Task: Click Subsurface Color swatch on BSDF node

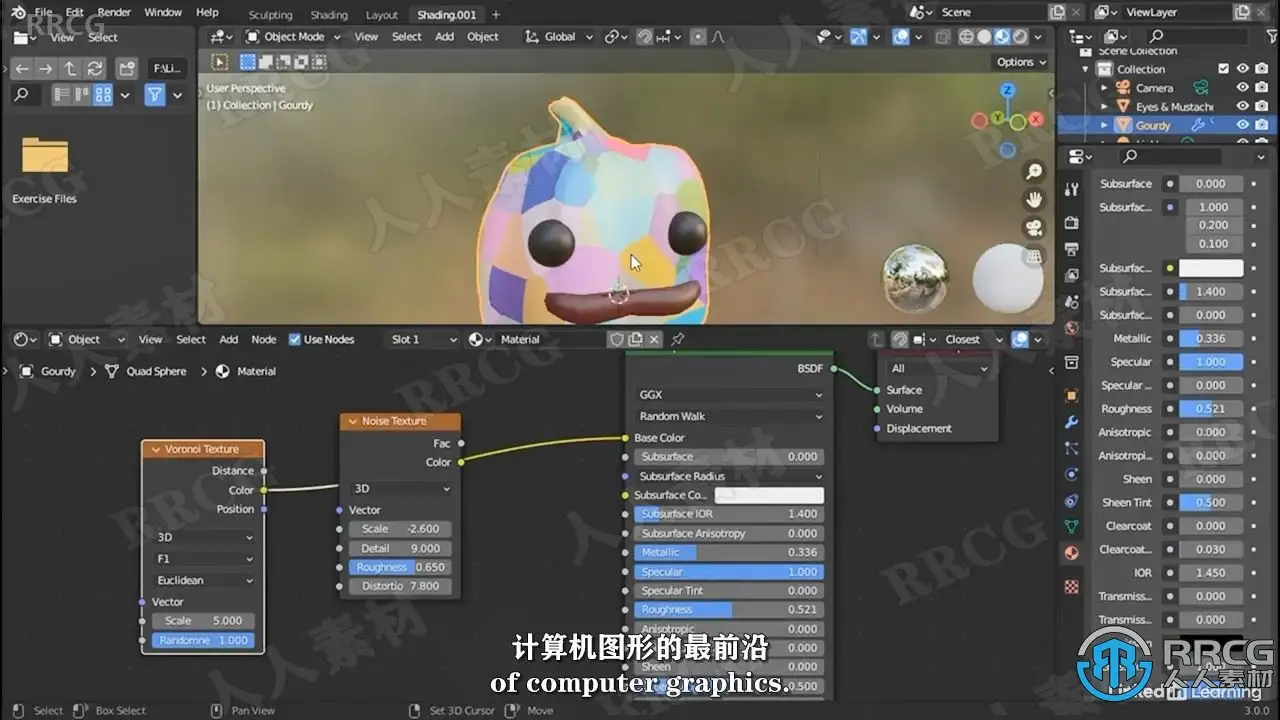Action: click(770, 495)
